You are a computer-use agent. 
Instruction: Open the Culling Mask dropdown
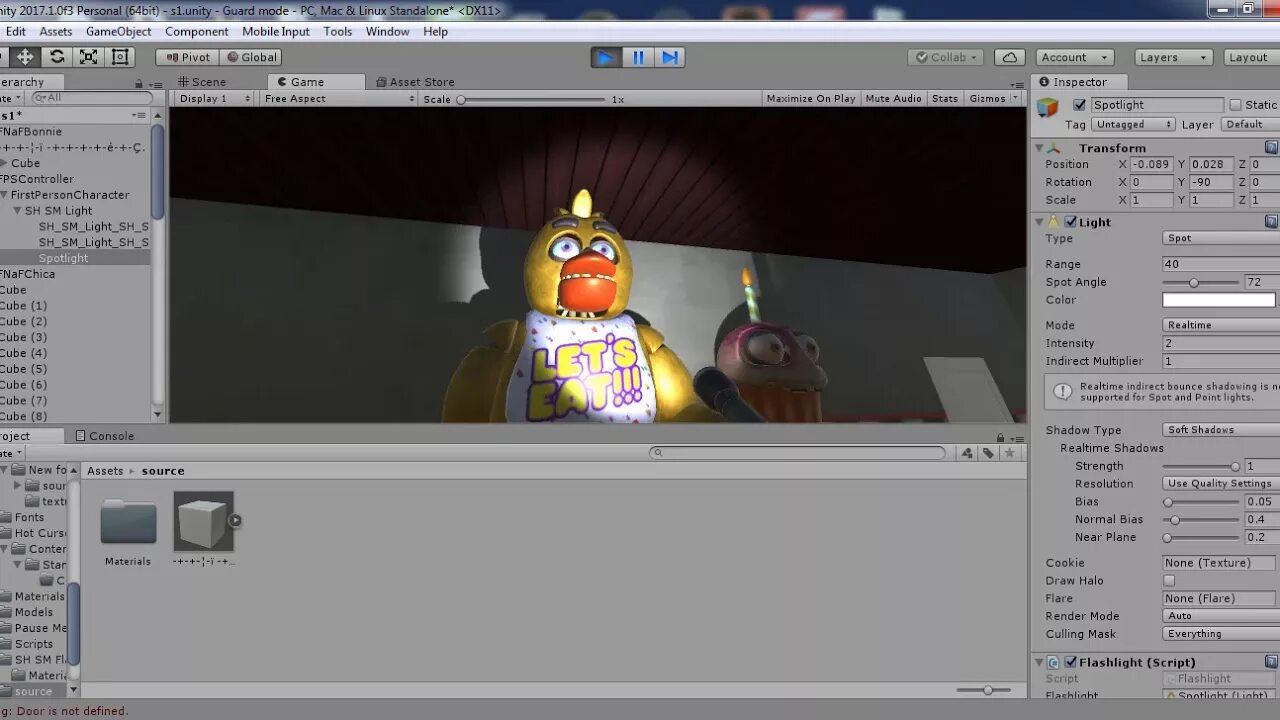pyautogui.click(x=1221, y=634)
